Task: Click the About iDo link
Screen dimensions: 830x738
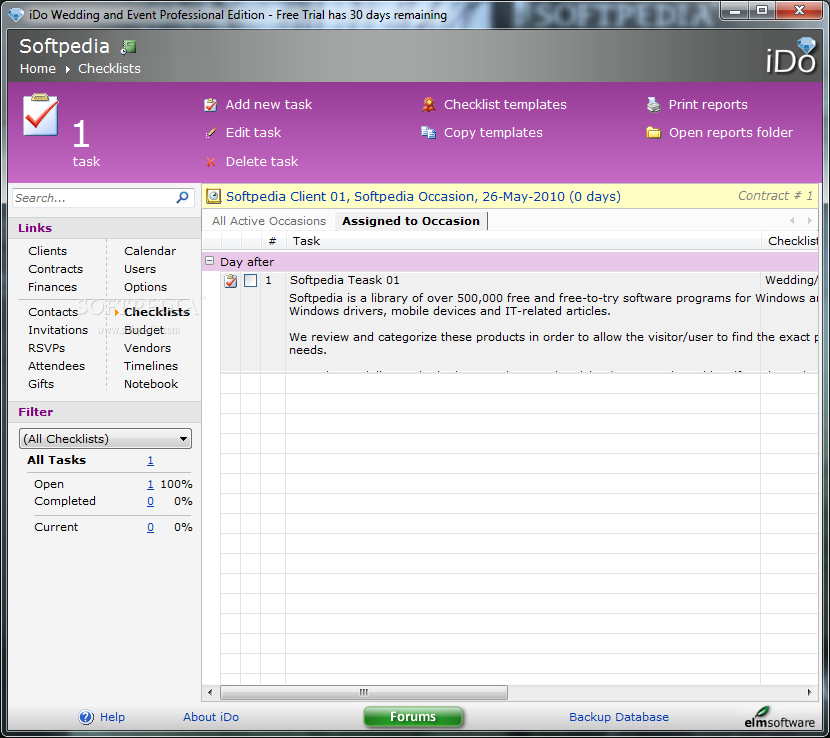Action: coord(211,717)
